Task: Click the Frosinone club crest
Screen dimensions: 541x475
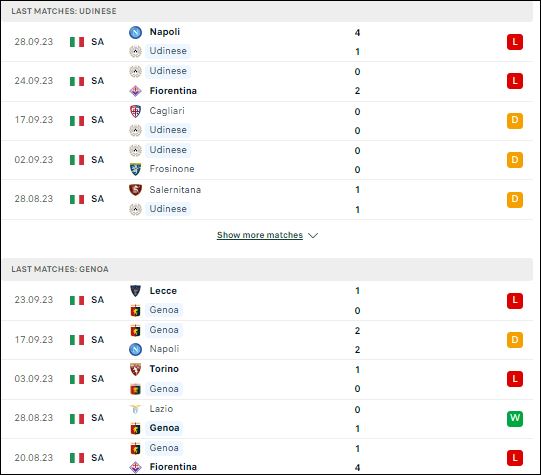Action: click(135, 169)
